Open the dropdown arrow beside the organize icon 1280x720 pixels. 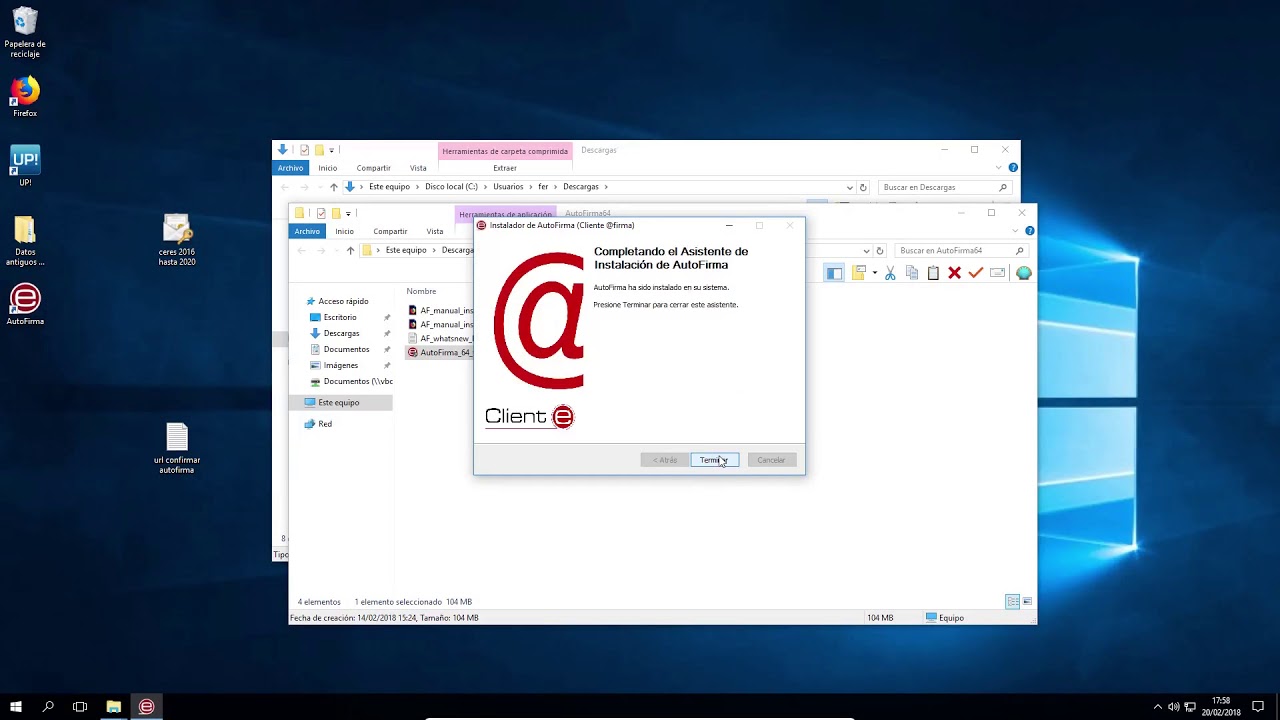(x=875, y=273)
